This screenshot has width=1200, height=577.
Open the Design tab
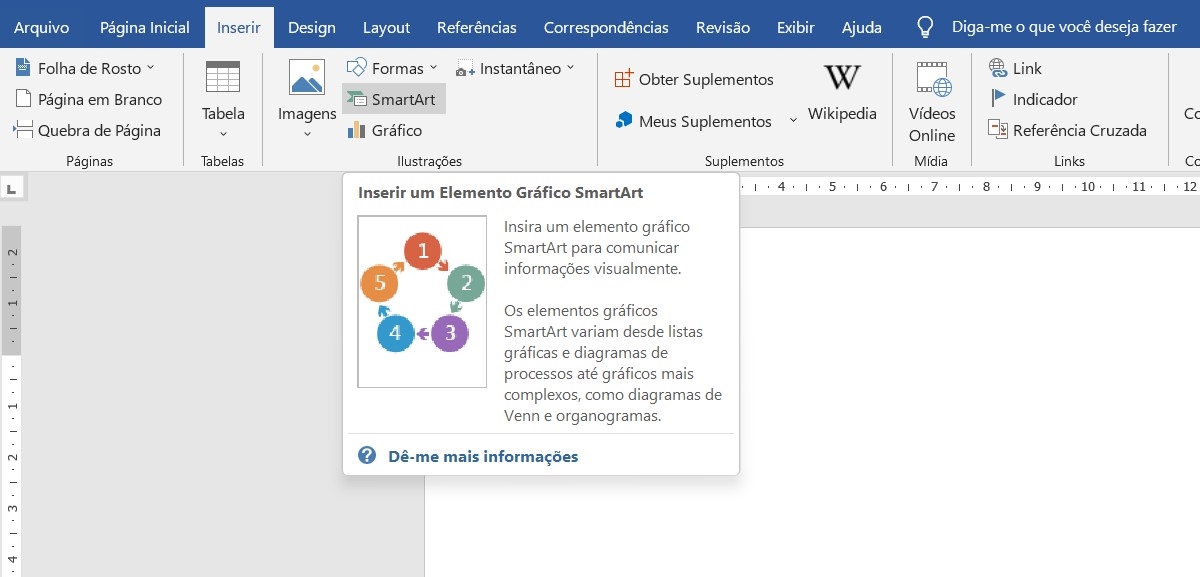312,28
